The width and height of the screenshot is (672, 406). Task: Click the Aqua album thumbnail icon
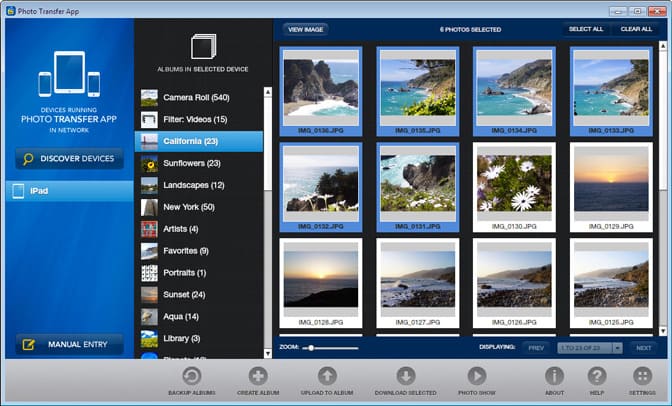tap(149, 316)
